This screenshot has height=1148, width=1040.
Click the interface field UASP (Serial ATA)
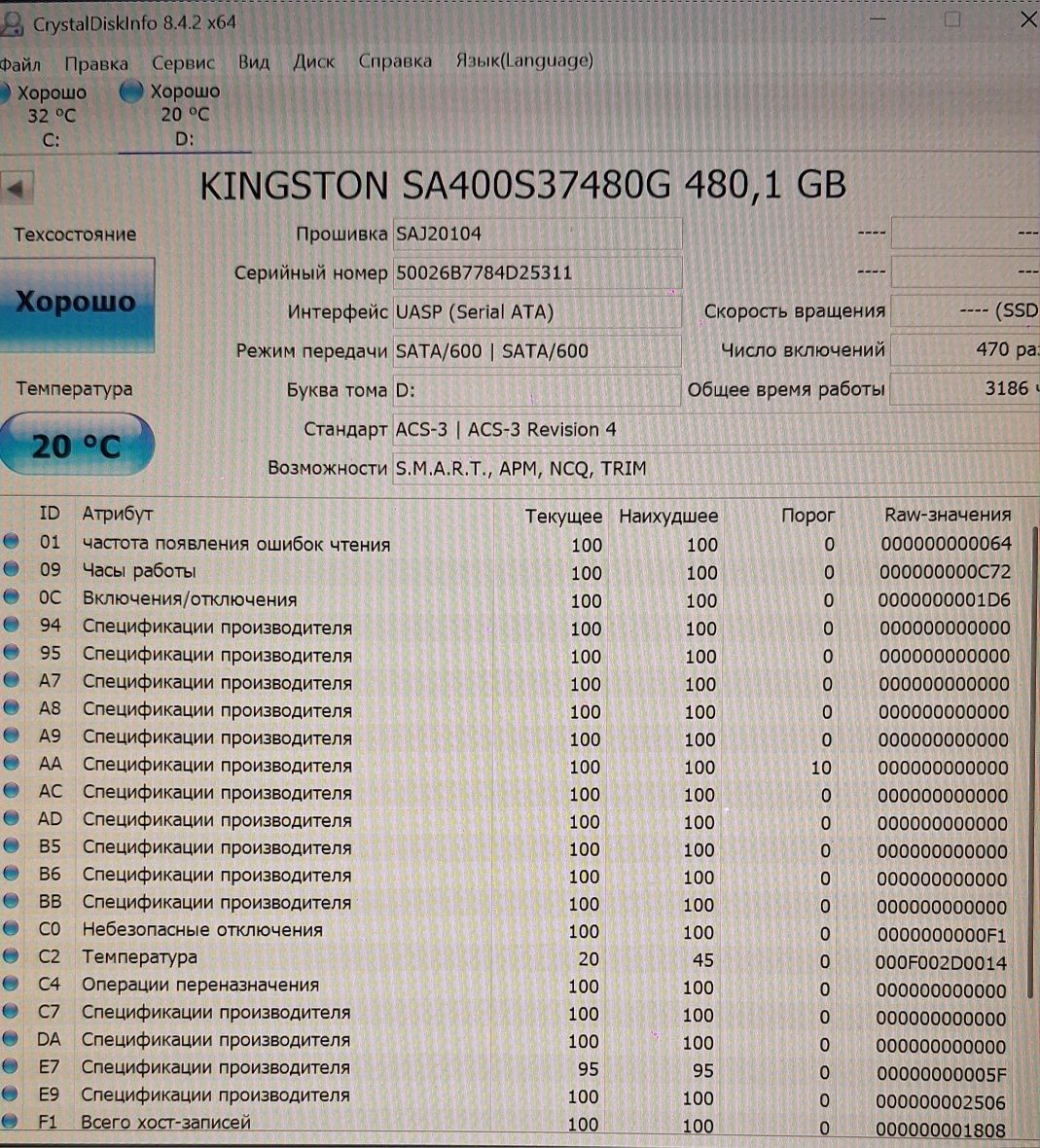(537, 312)
